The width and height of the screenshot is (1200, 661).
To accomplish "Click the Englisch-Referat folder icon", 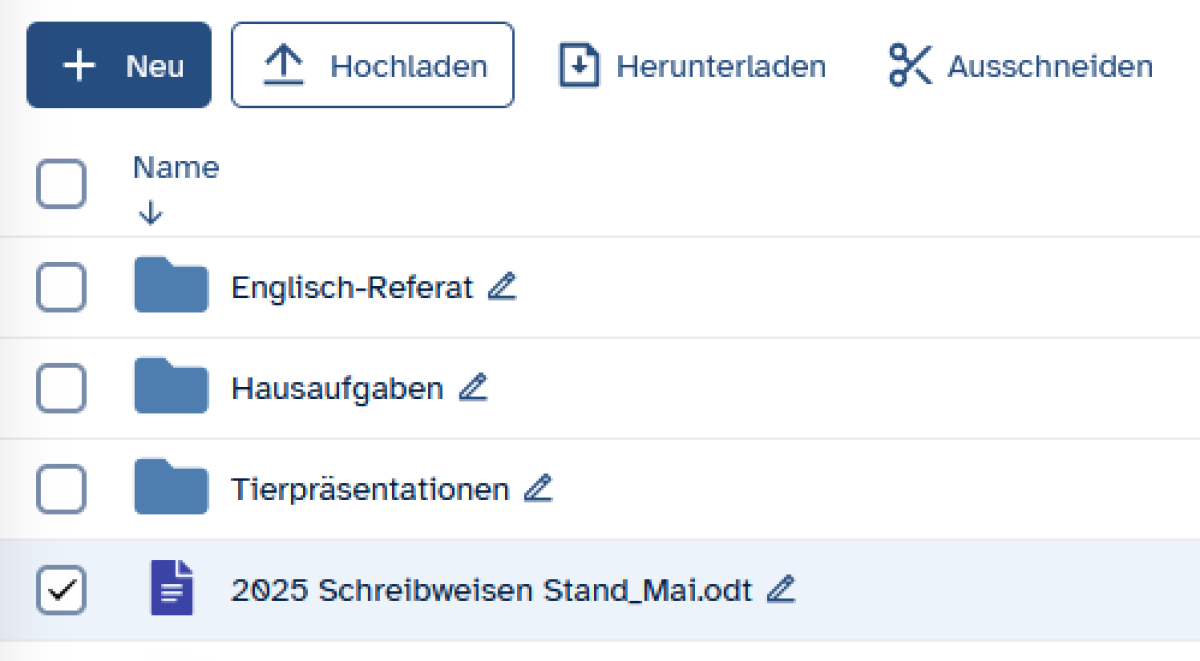I will [171, 286].
